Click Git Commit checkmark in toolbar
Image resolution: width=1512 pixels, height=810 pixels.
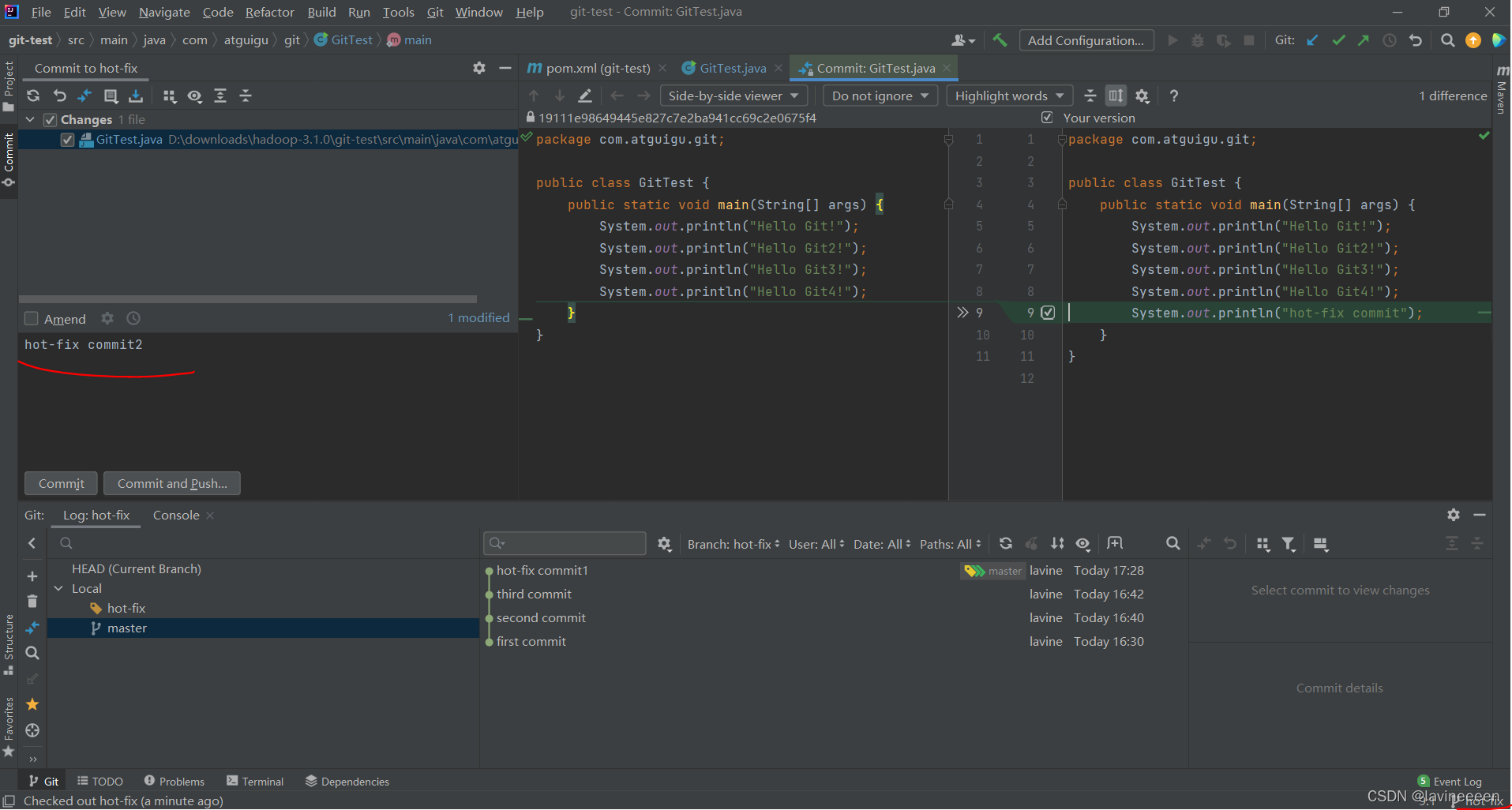pyautogui.click(x=1338, y=40)
